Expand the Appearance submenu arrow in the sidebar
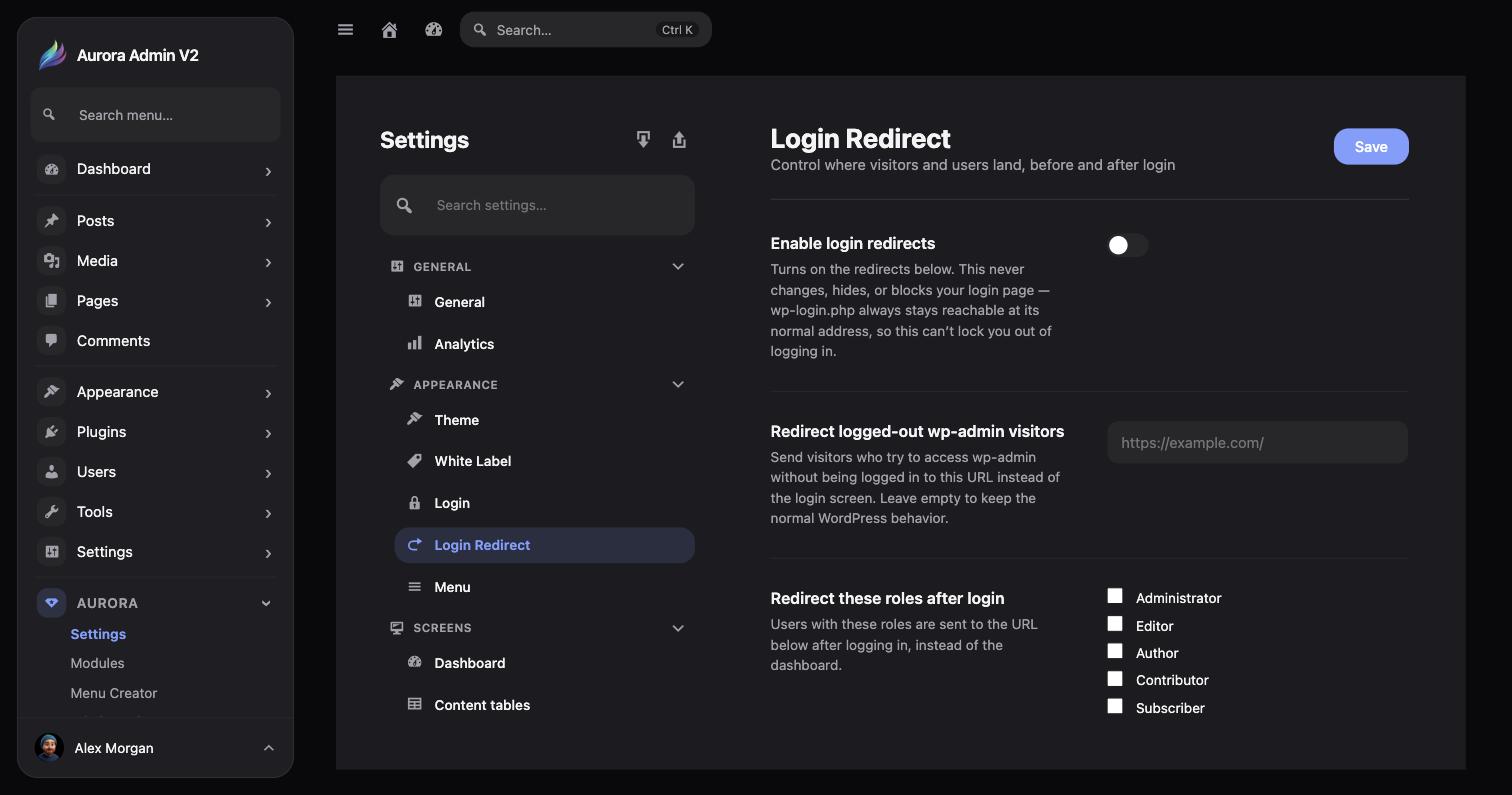 click(x=268, y=393)
